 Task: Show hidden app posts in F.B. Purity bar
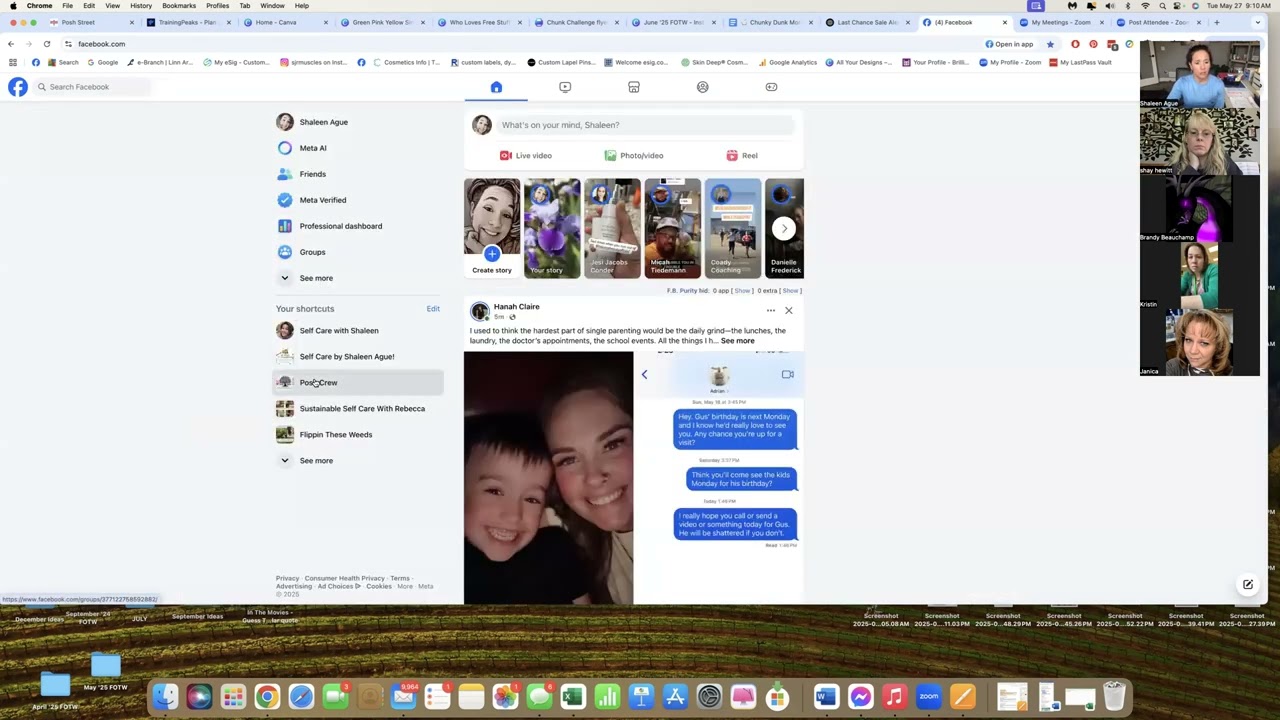(x=742, y=290)
